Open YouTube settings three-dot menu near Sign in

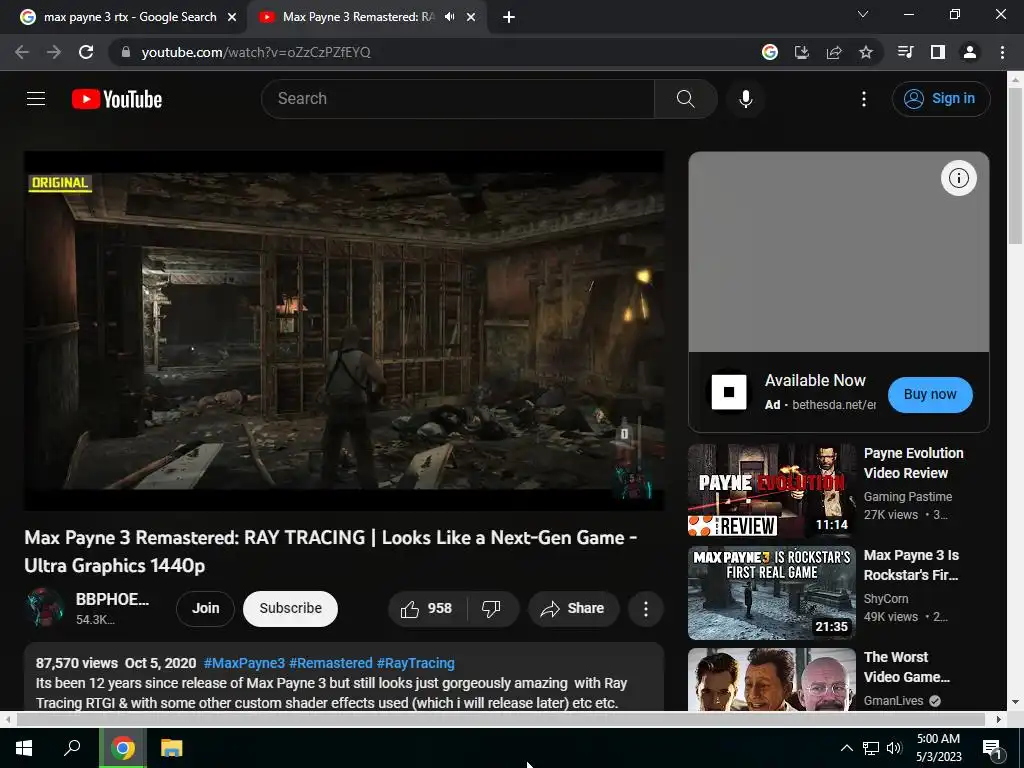(863, 99)
